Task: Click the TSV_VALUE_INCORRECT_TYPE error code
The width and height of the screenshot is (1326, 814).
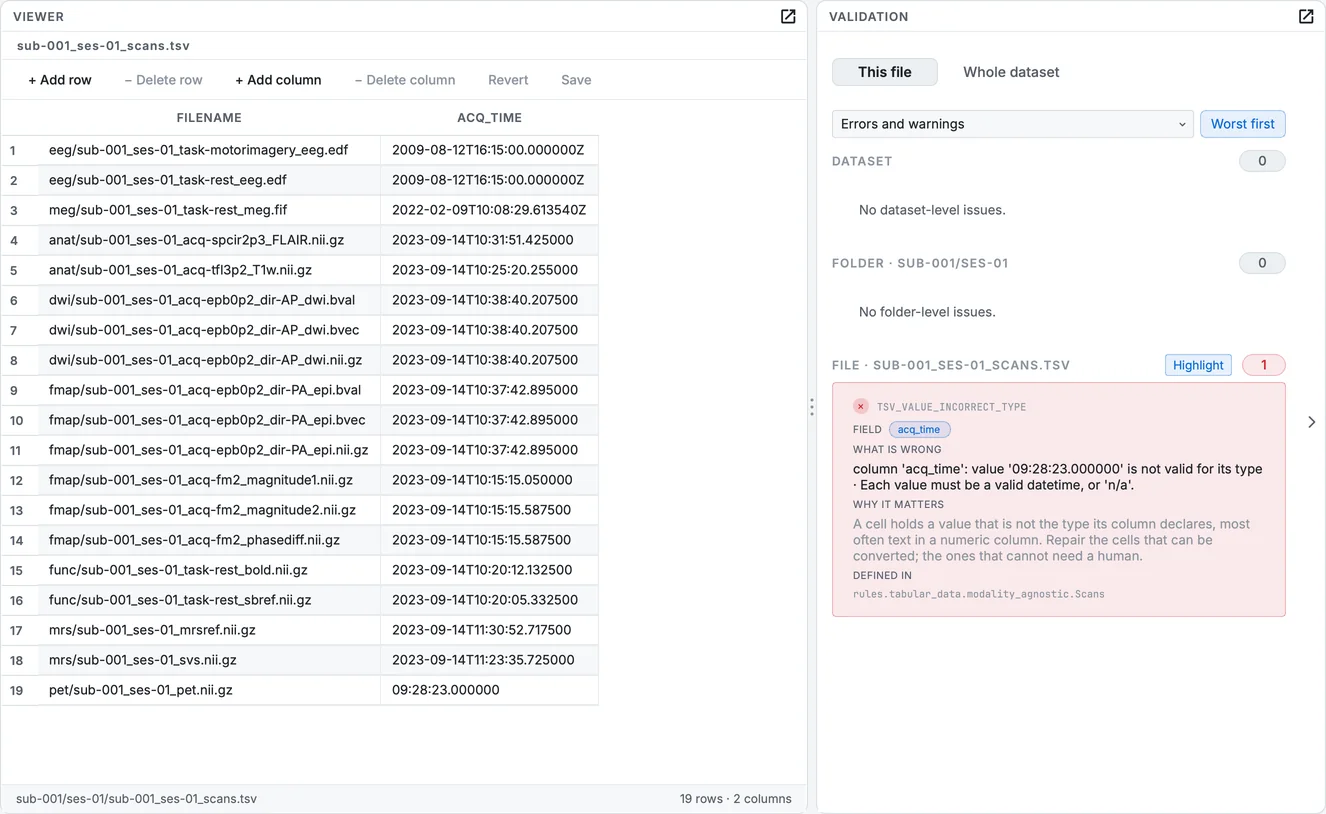Action: tap(951, 407)
